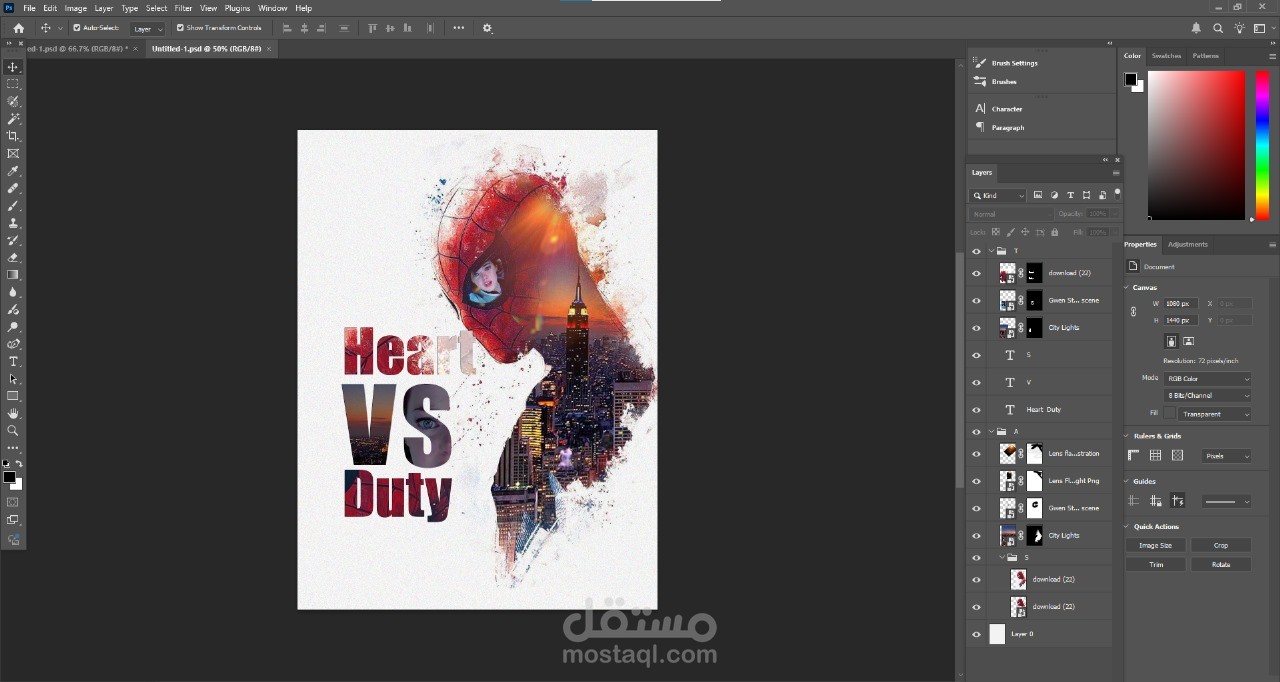Viewport: 1280px width, 682px height.
Task: Select the Brush tool
Action: pos(13,205)
